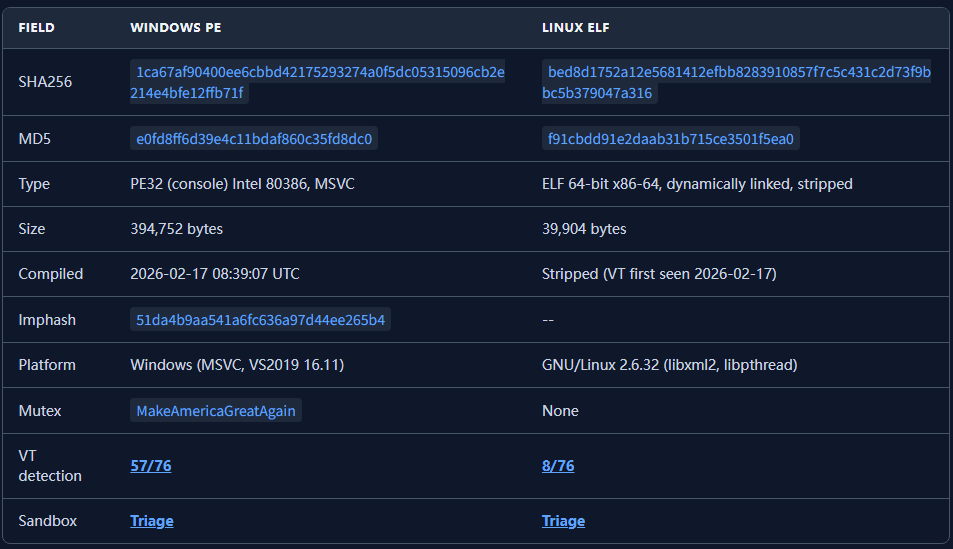The height and width of the screenshot is (549, 953).
Task: Select the MD5 hash starting with e0fd8ff6
Action: (254, 139)
